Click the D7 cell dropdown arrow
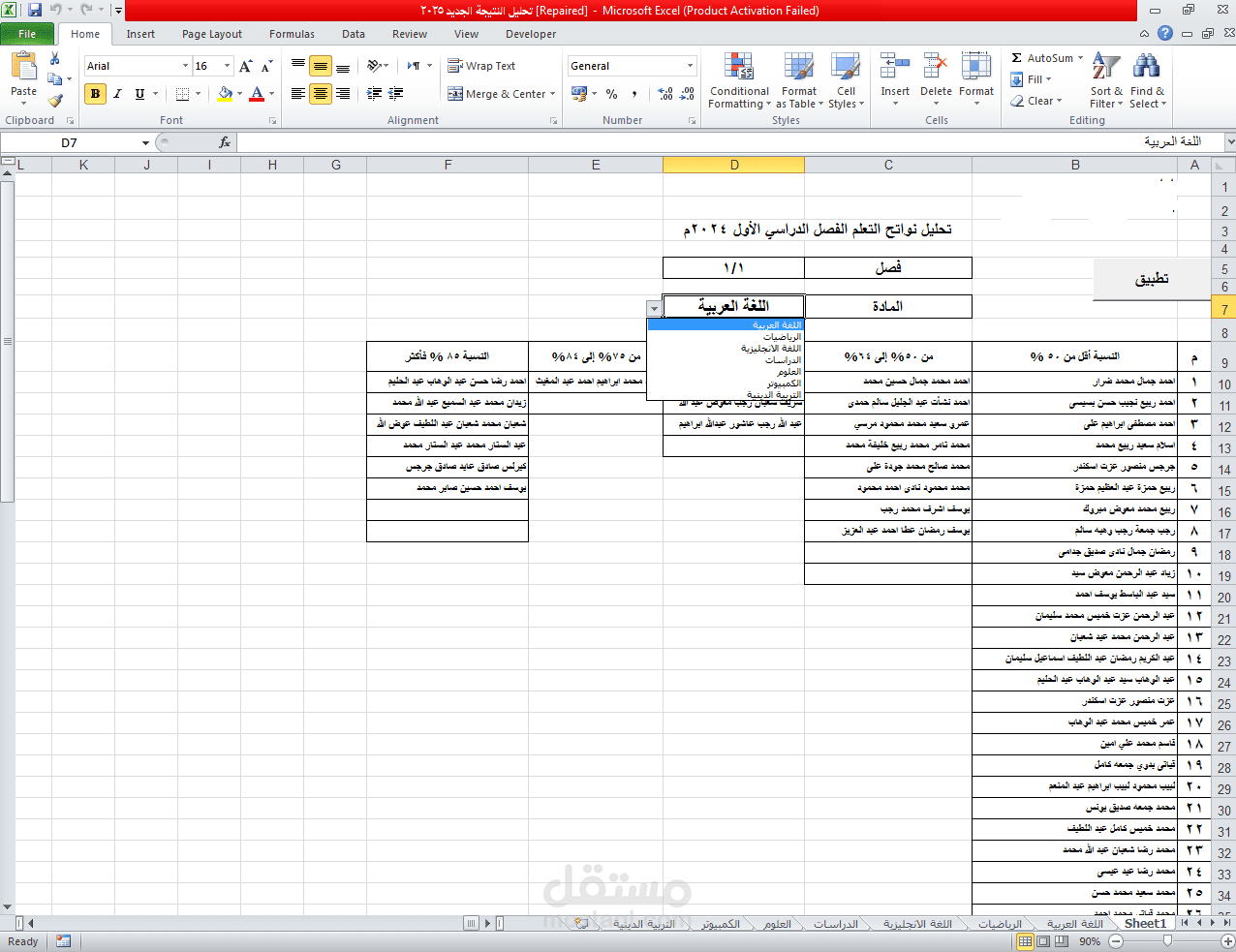The image size is (1236, 952). (x=654, y=309)
